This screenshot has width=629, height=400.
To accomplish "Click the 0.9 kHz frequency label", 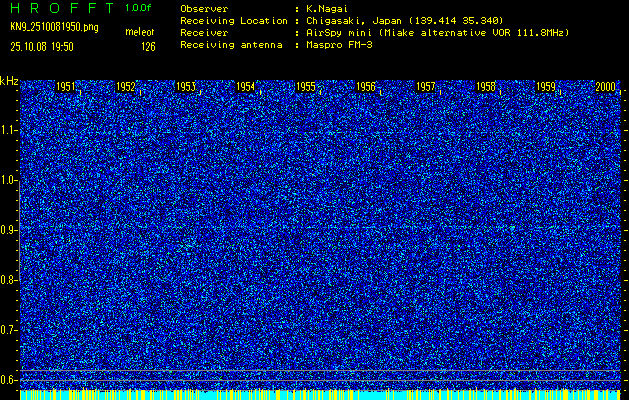I will [9, 230].
